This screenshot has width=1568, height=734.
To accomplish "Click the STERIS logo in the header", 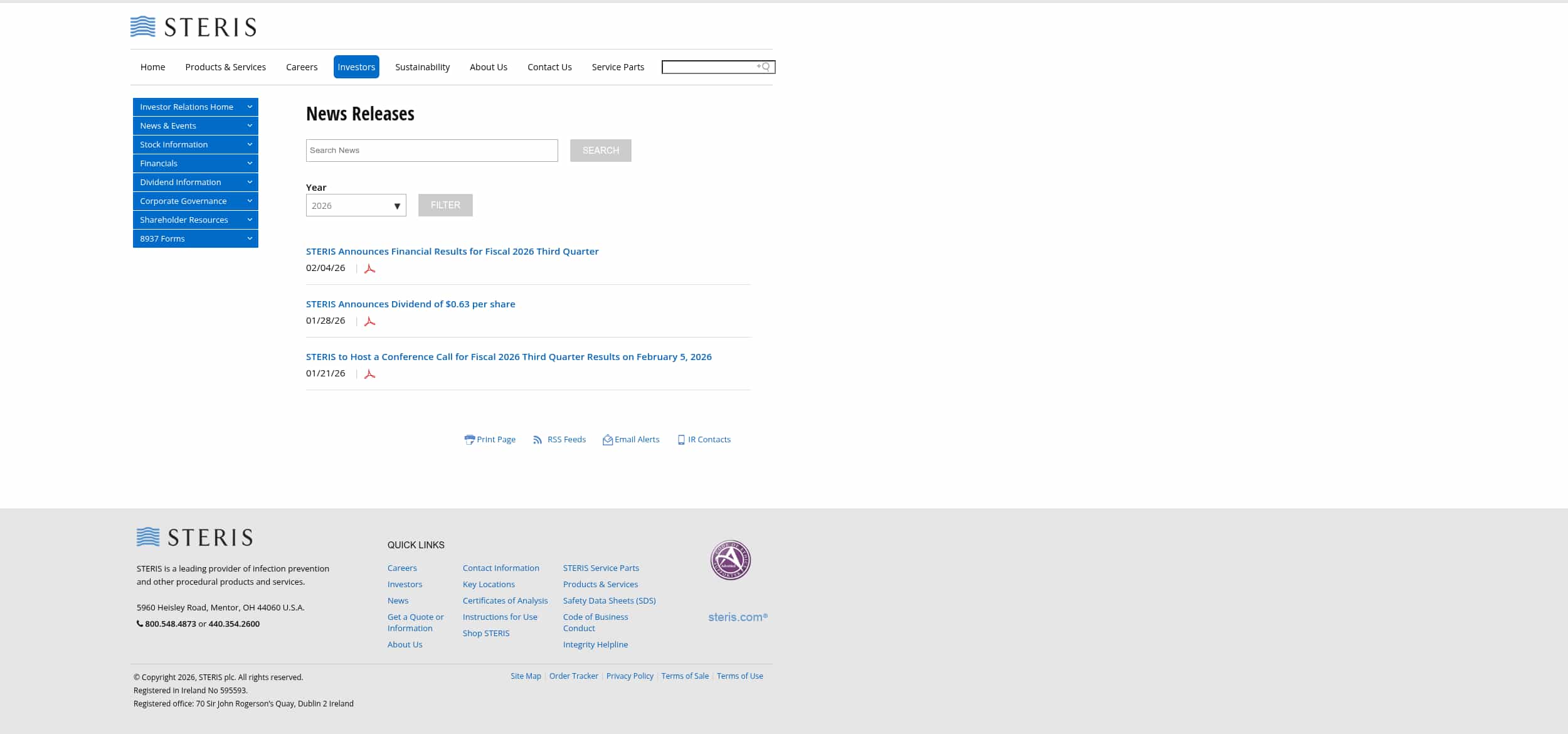I will pyautogui.click(x=193, y=27).
